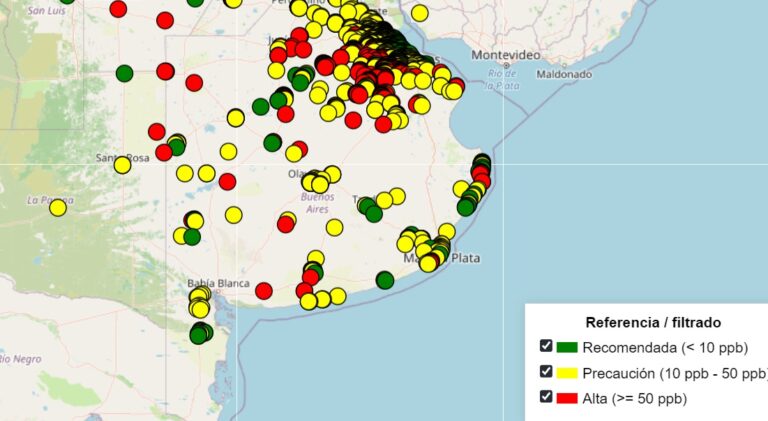Click the Montevideo city label
Image resolution: width=768 pixels, height=421 pixels.
[x=506, y=55]
